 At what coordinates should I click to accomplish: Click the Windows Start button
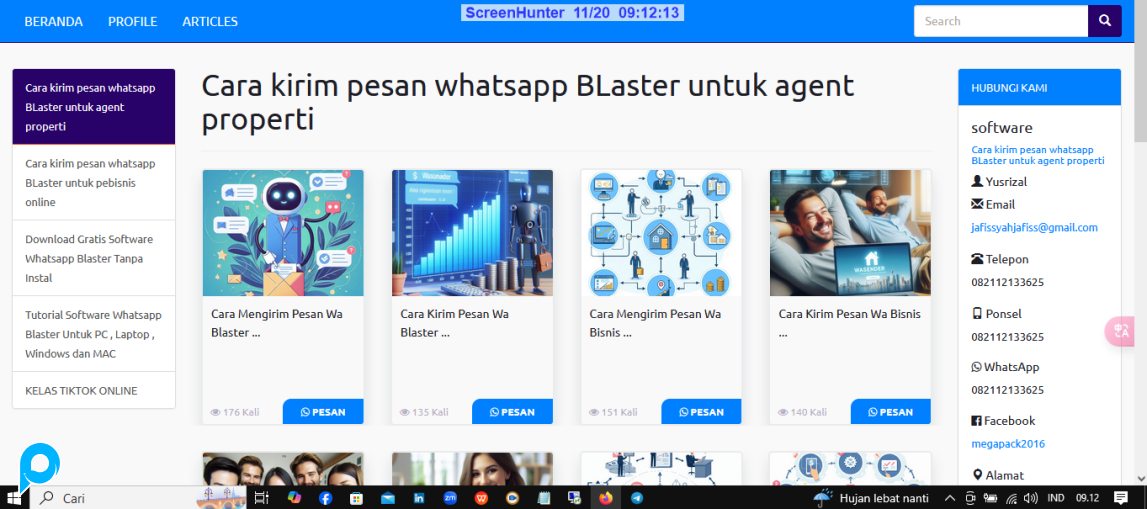14,498
